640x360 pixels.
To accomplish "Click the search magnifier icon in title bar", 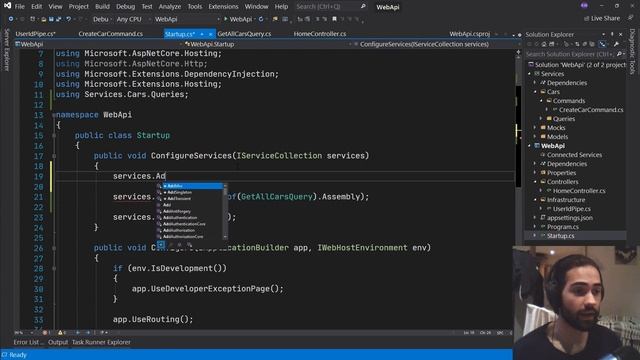I will pyautogui.click(x=363, y=7).
